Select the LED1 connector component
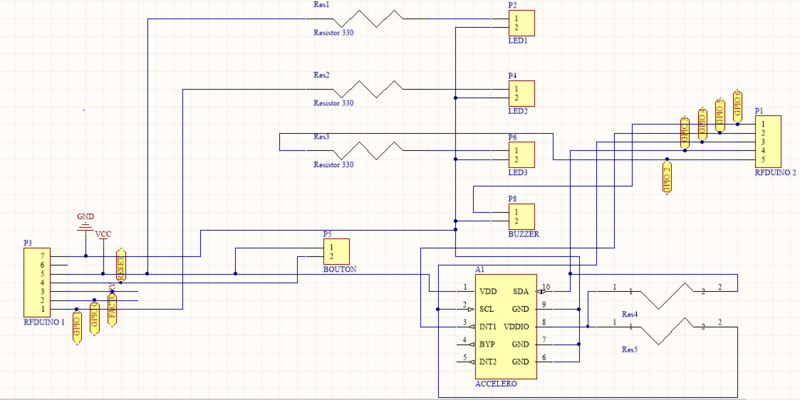Image resolution: width=800 pixels, height=400 pixels. point(521,23)
